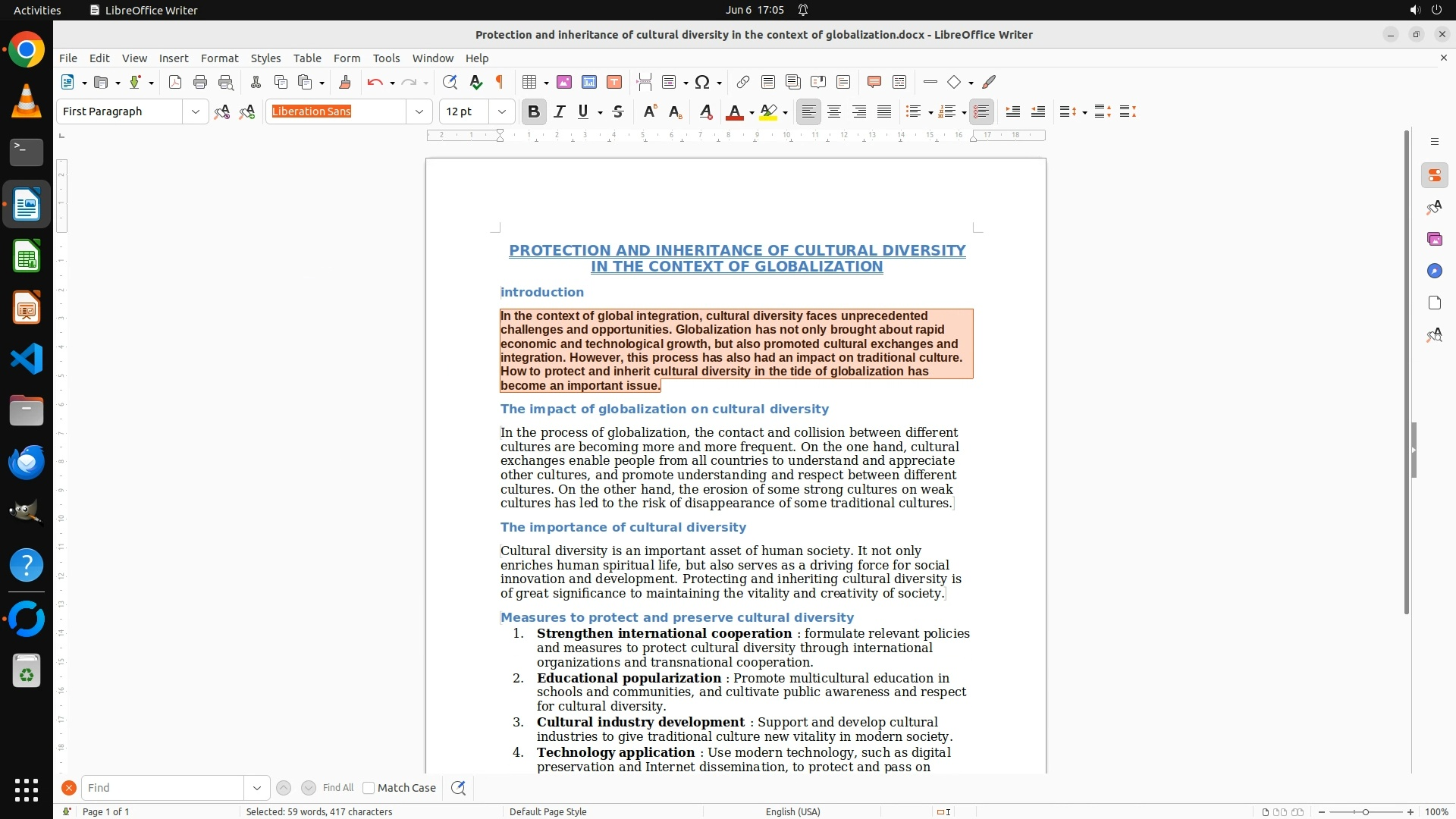
Task: Toggle Italic text formatting
Action: click(560, 111)
